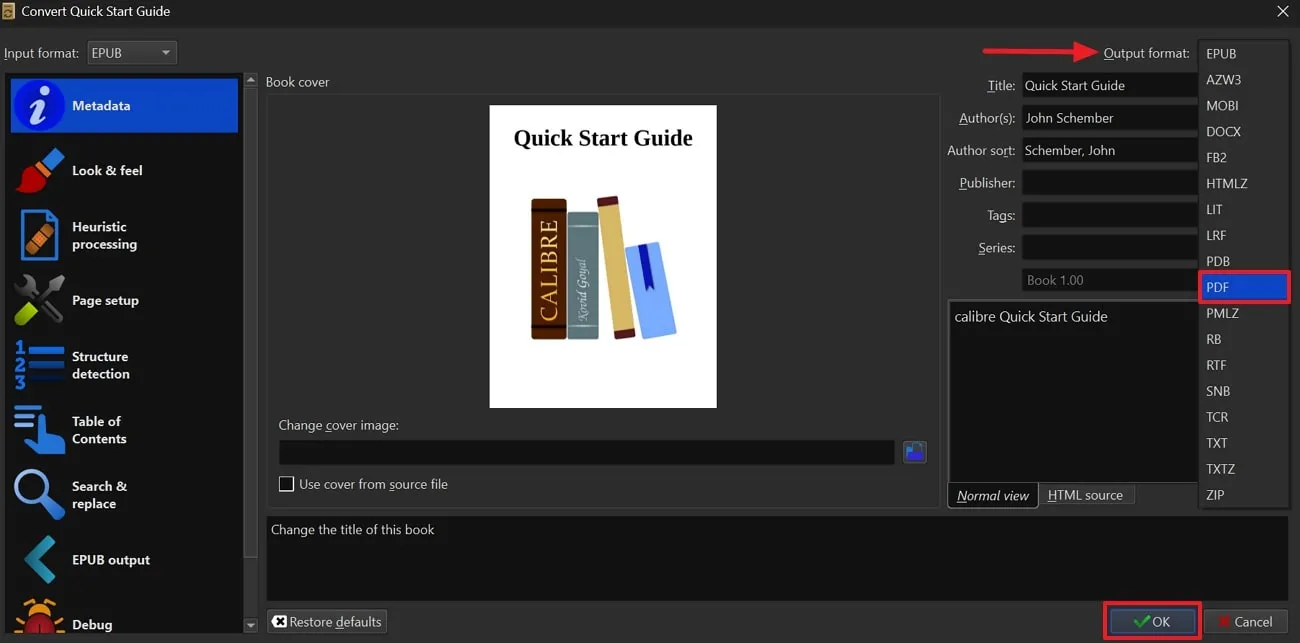1300x643 pixels.
Task: Open the Page setup settings
Action: (123, 300)
